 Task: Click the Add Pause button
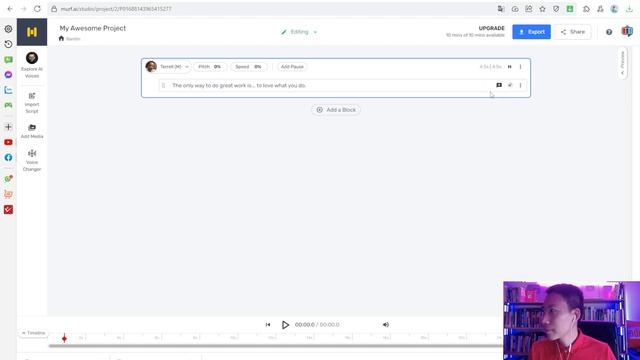point(292,67)
